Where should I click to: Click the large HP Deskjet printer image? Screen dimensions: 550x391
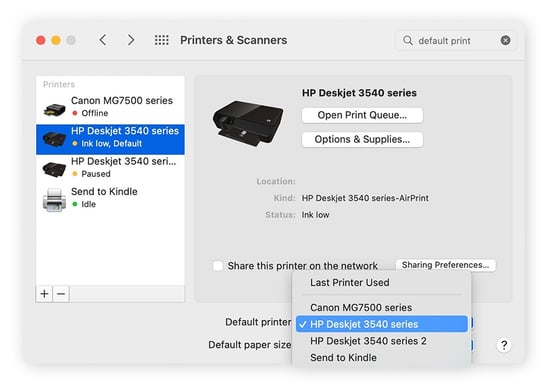click(248, 124)
